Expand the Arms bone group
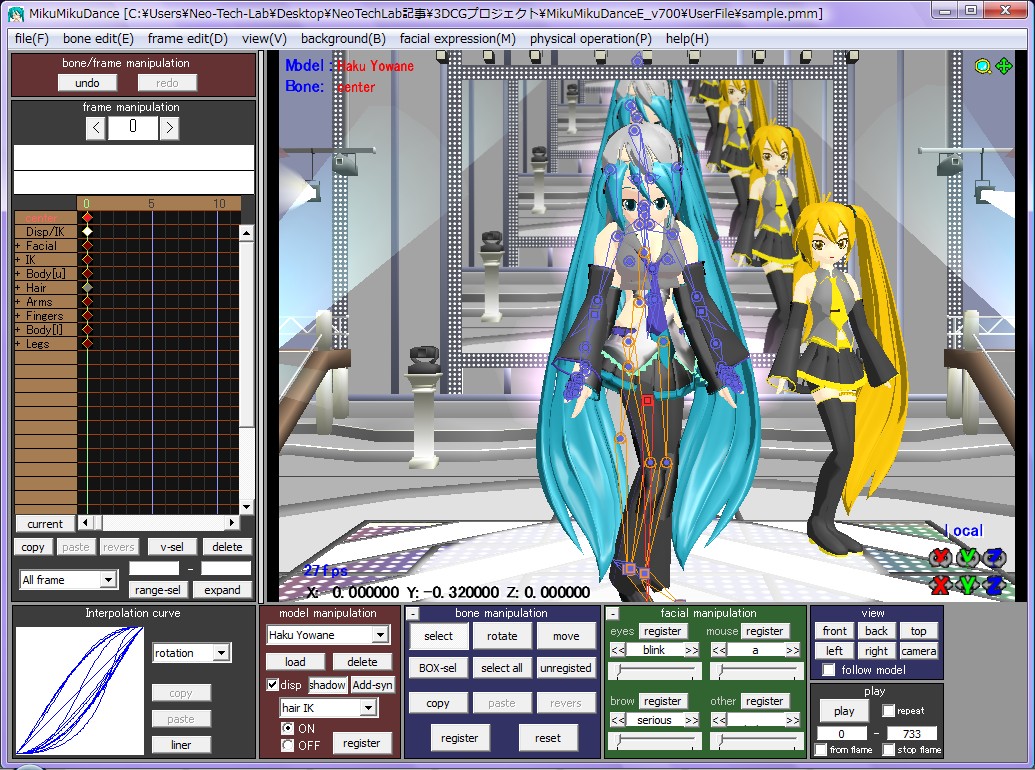Image resolution: width=1035 pixels, height=770 pixels. 18,302
